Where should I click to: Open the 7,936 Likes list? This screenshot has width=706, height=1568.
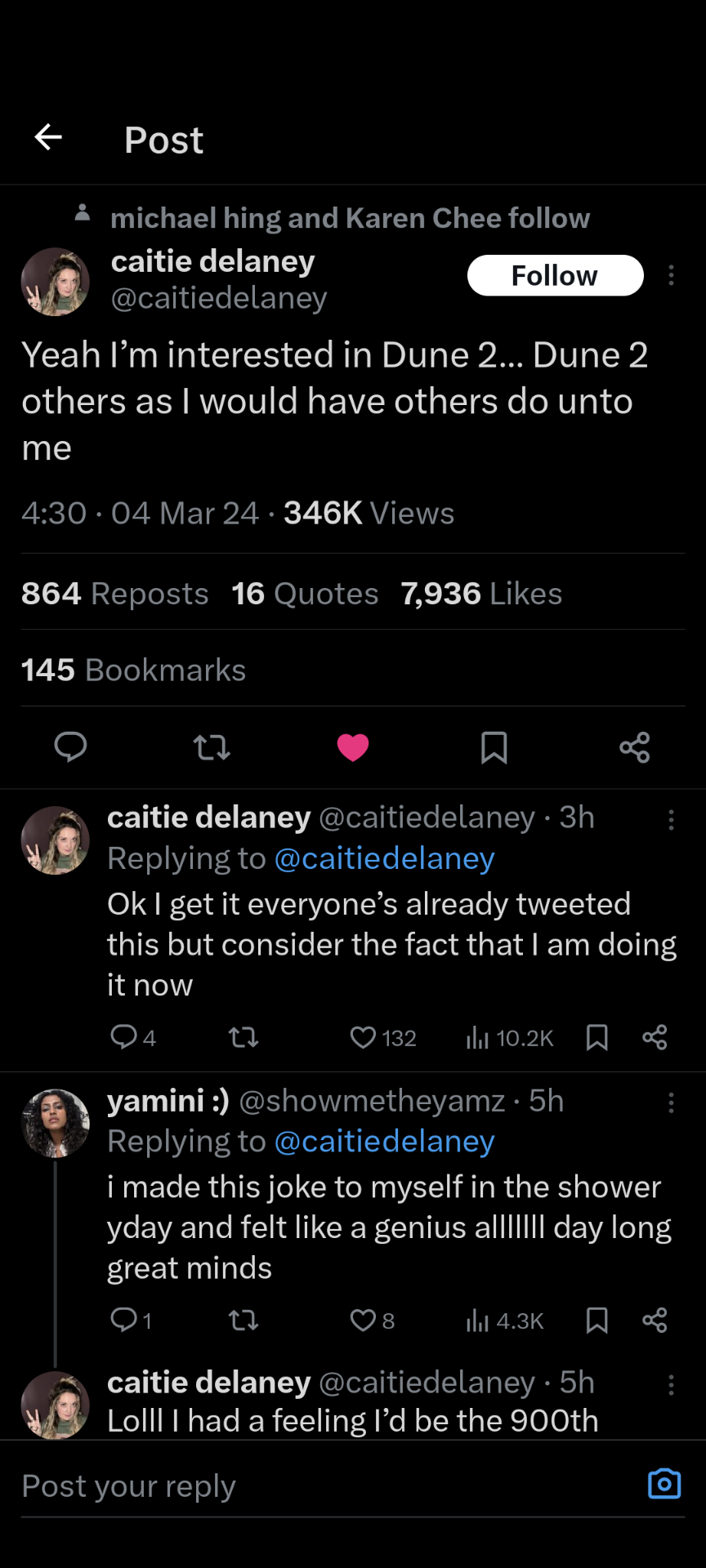point(481,594)
